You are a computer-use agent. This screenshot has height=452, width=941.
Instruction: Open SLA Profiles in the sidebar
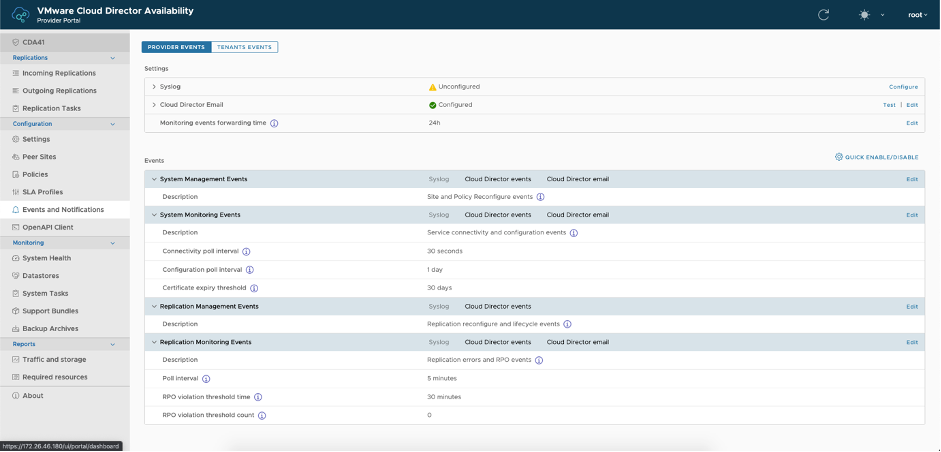pyautogui.click(x=42, y=192)
